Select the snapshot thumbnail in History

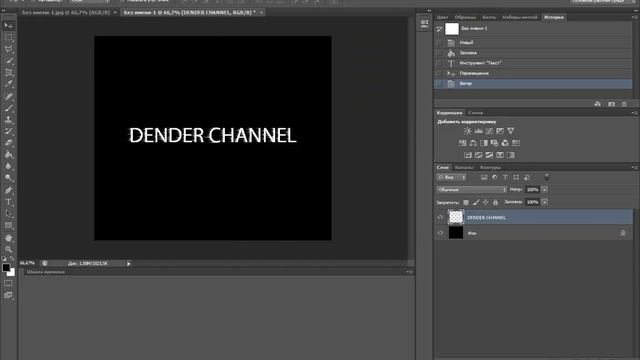click(452, 29)
